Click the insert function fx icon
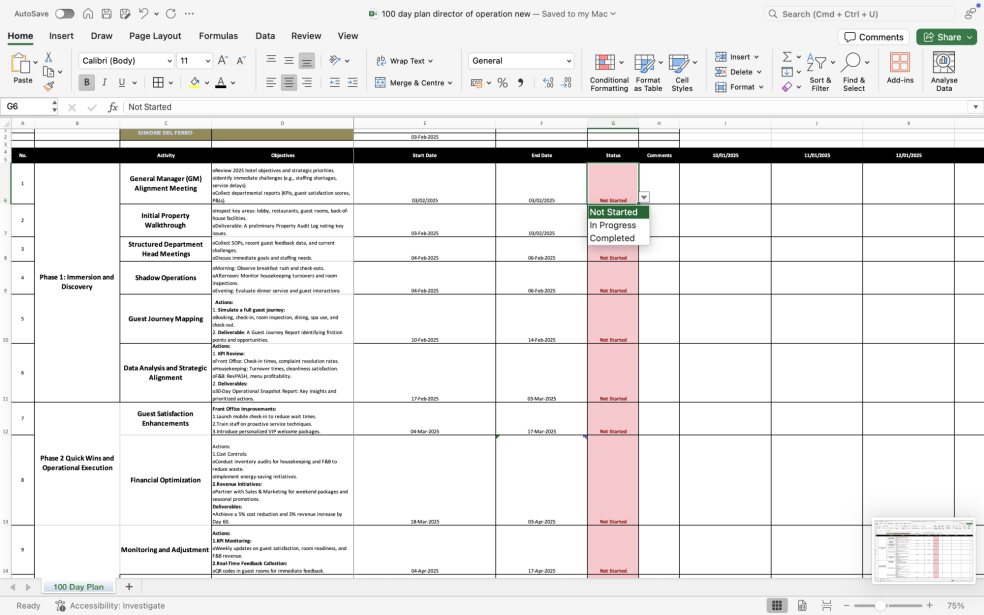The image size is (984, 615). coord(113,107)
